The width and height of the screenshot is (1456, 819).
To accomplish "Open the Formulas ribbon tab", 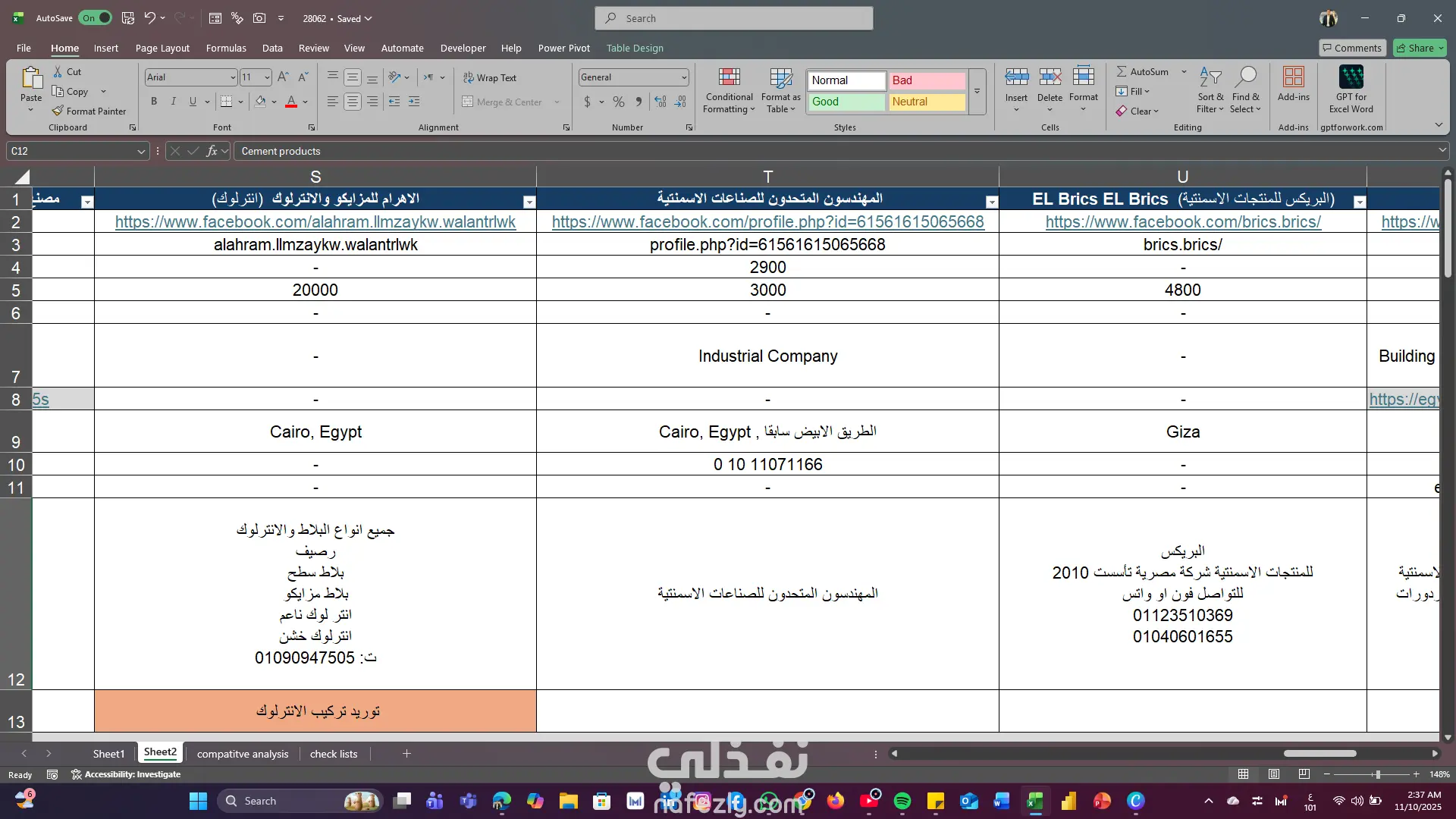I will [x=226, y=48].
